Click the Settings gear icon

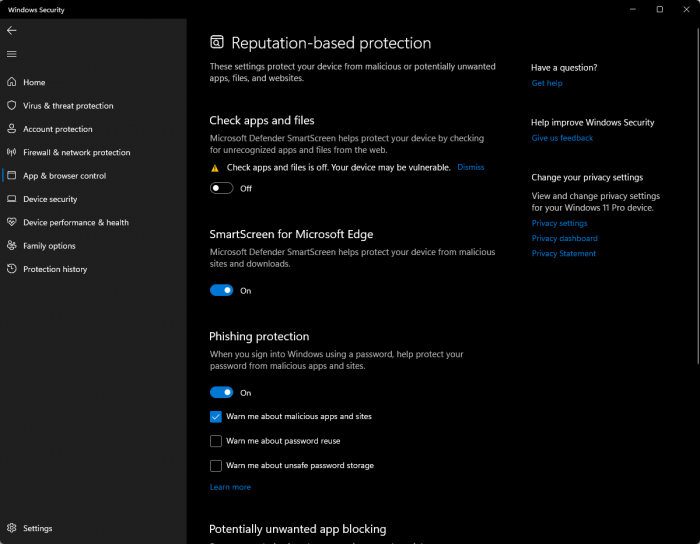12,528
